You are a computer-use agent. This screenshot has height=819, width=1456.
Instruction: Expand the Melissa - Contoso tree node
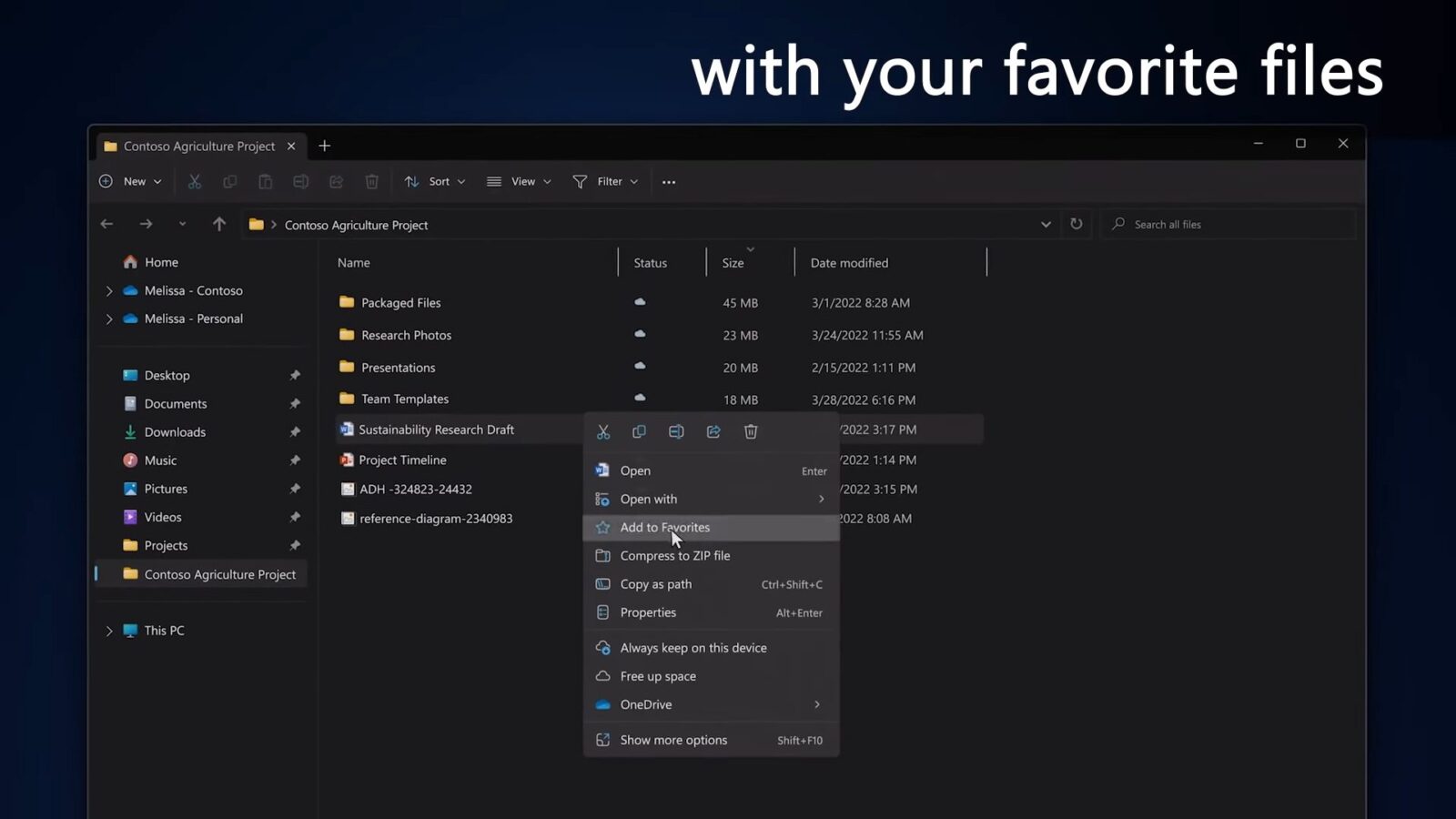[x=109, y=291]
